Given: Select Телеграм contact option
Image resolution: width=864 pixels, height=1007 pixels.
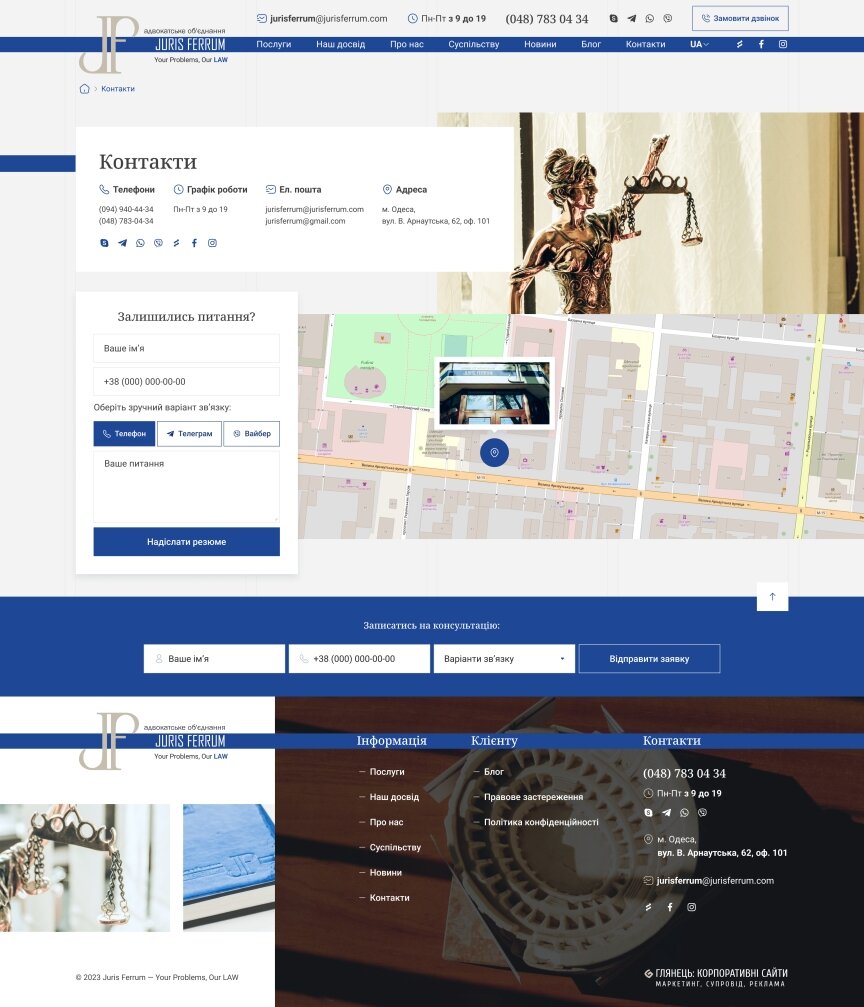Looking at the screenshot, I should point(190,433).
